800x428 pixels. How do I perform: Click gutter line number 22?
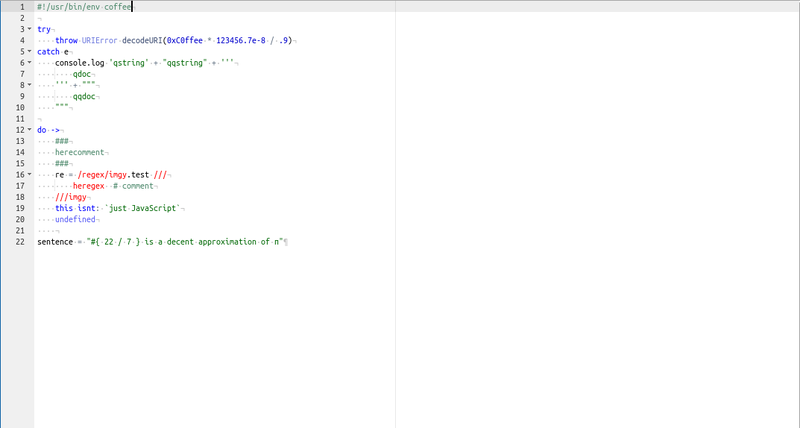20,242
